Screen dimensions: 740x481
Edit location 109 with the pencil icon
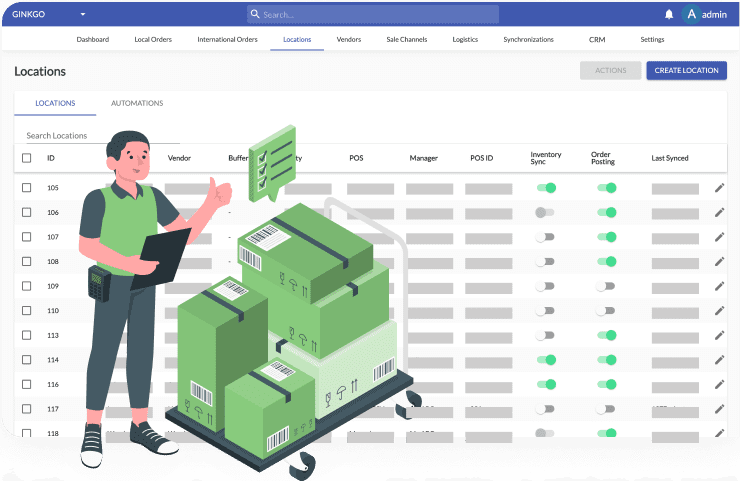click(719, 286)
